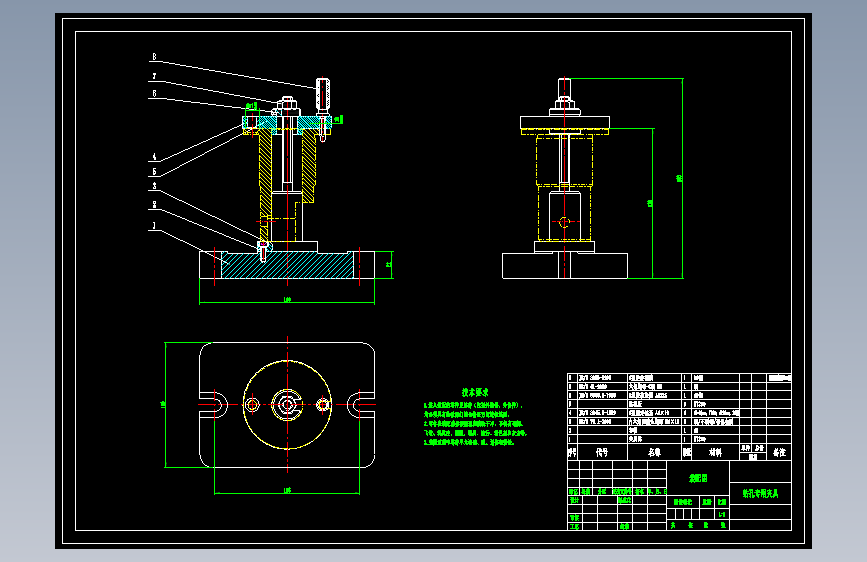Select the hex nut atop the side view
867x562 pixels.
point(564,103)
